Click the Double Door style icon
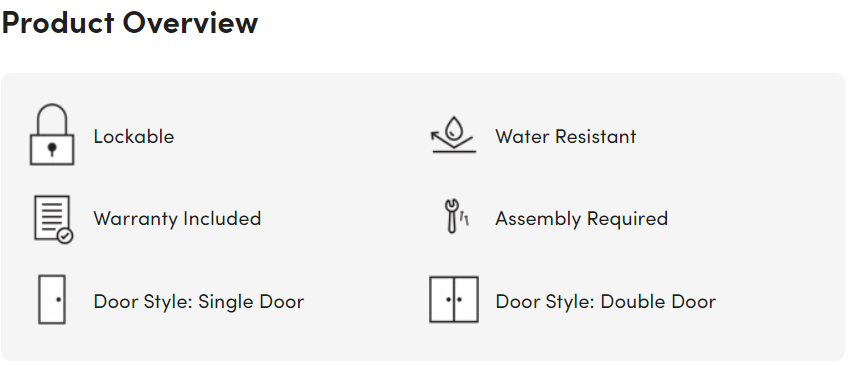Image resolution: width=865 pixels, height=365 pixels. pos(453,299)
